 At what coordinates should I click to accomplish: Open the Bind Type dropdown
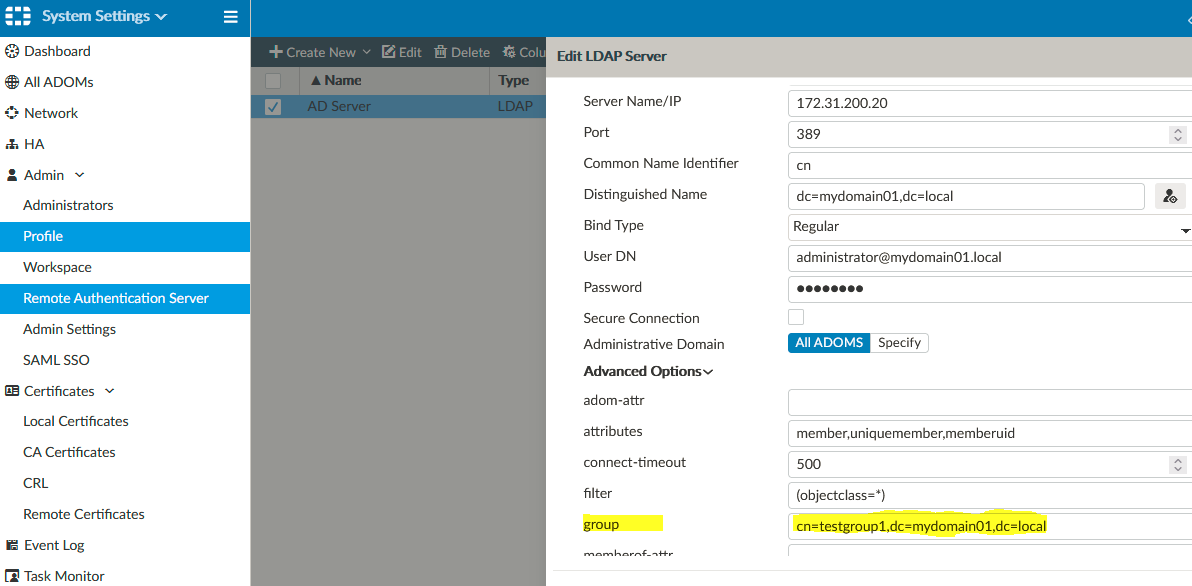click(x=988, y=227)
